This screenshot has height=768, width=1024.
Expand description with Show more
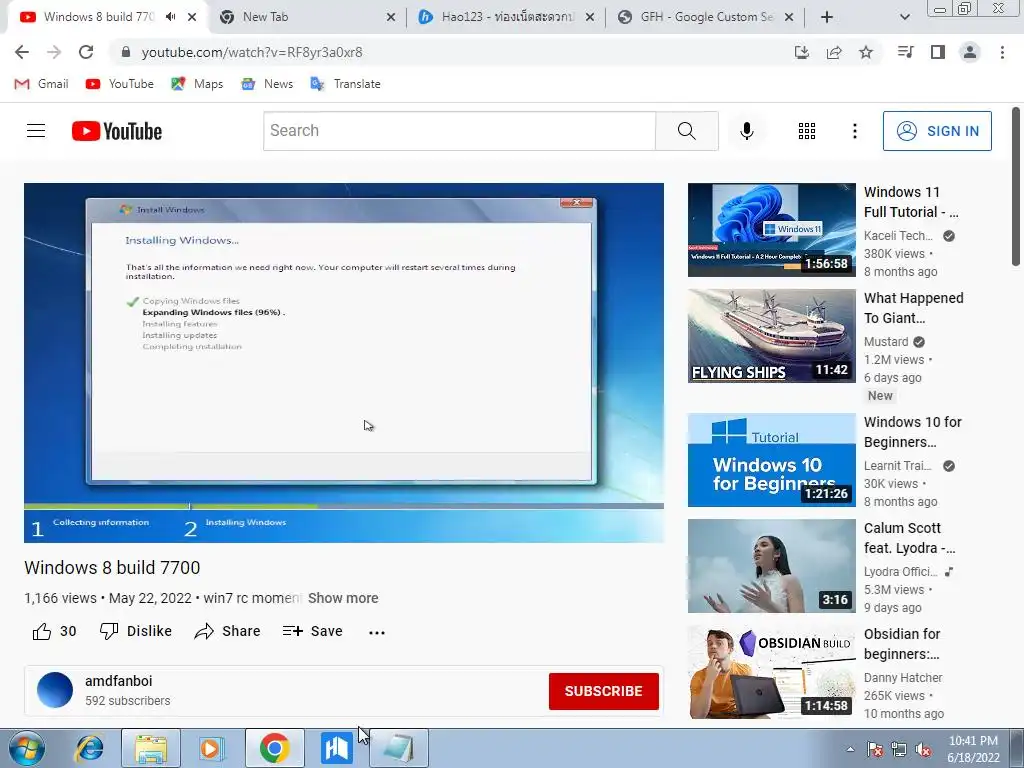(x=343, y=598)
